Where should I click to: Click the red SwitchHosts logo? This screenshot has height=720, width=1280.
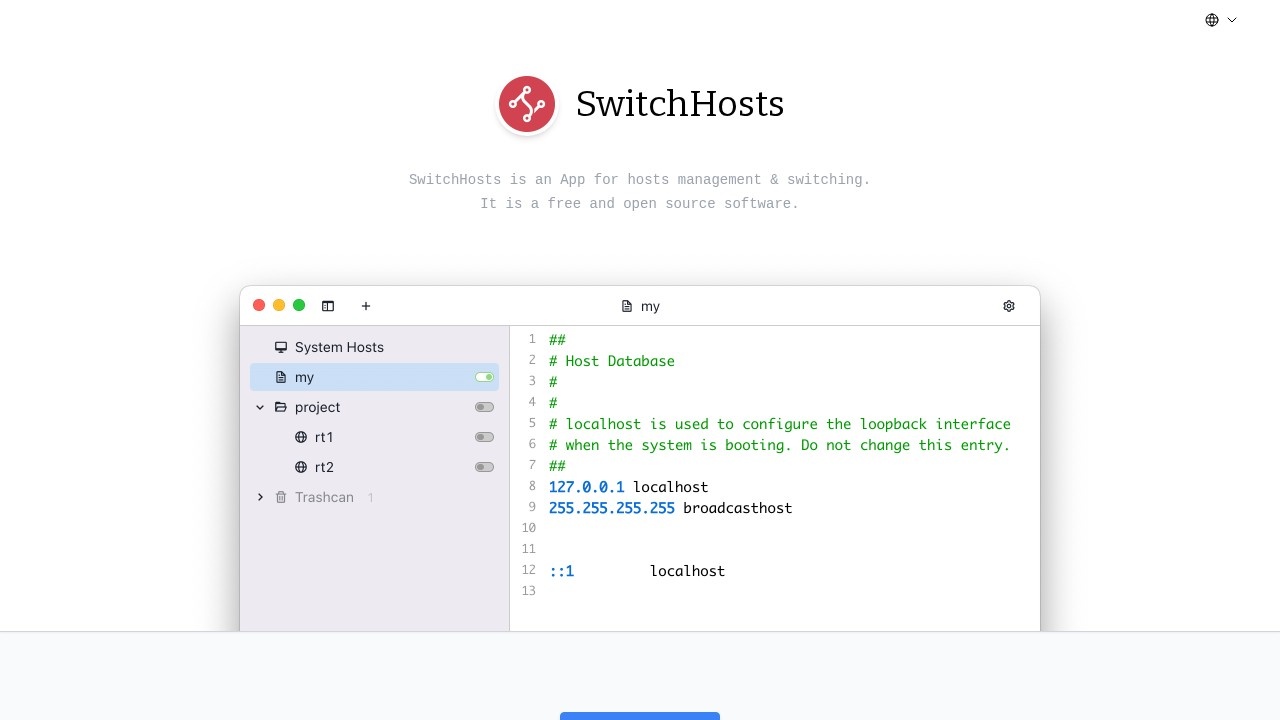click(x=527, y=103)
